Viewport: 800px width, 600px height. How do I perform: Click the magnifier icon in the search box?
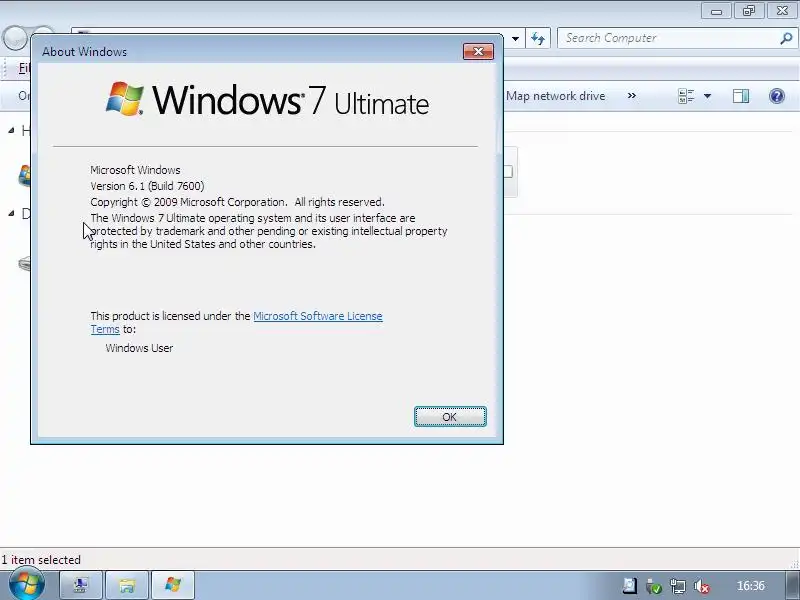click(x=786, y=38)
